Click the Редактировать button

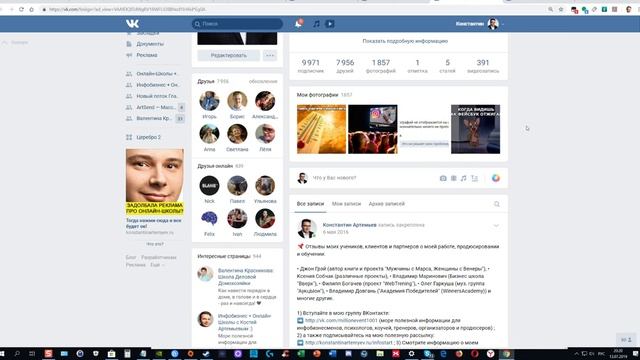[x=229, y=55]
